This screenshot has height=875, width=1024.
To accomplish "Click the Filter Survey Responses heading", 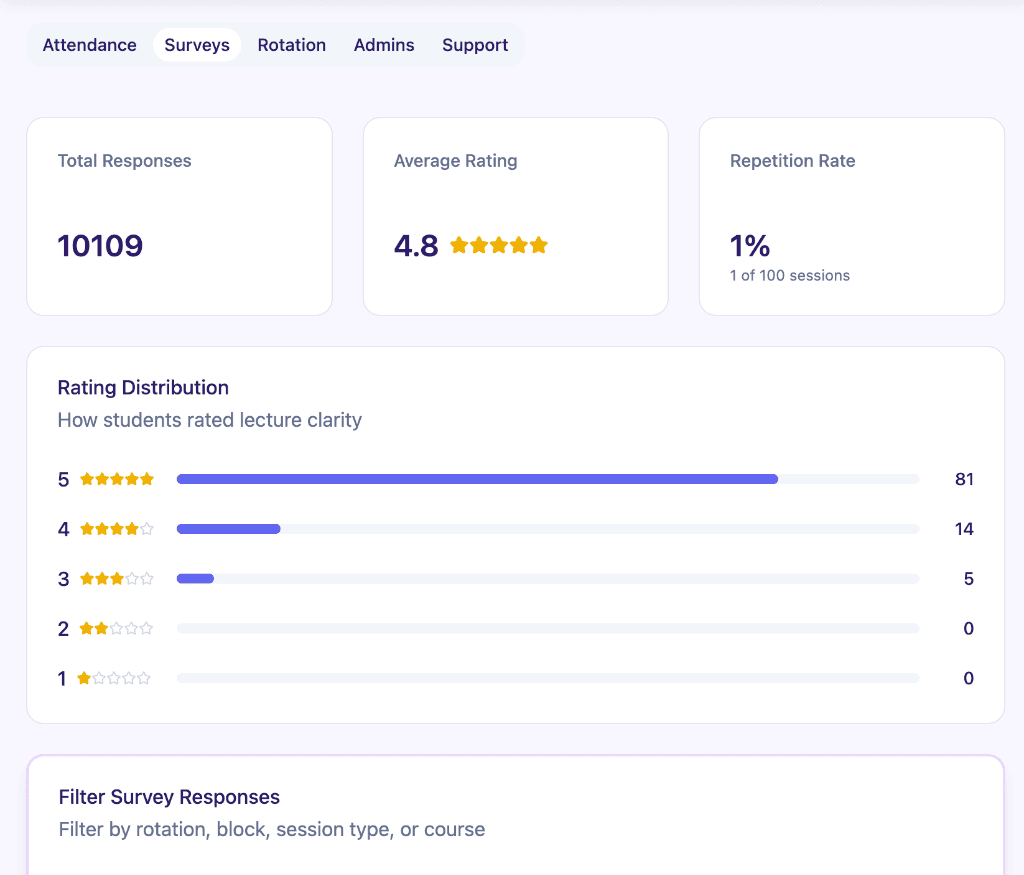I will (169, 797).
